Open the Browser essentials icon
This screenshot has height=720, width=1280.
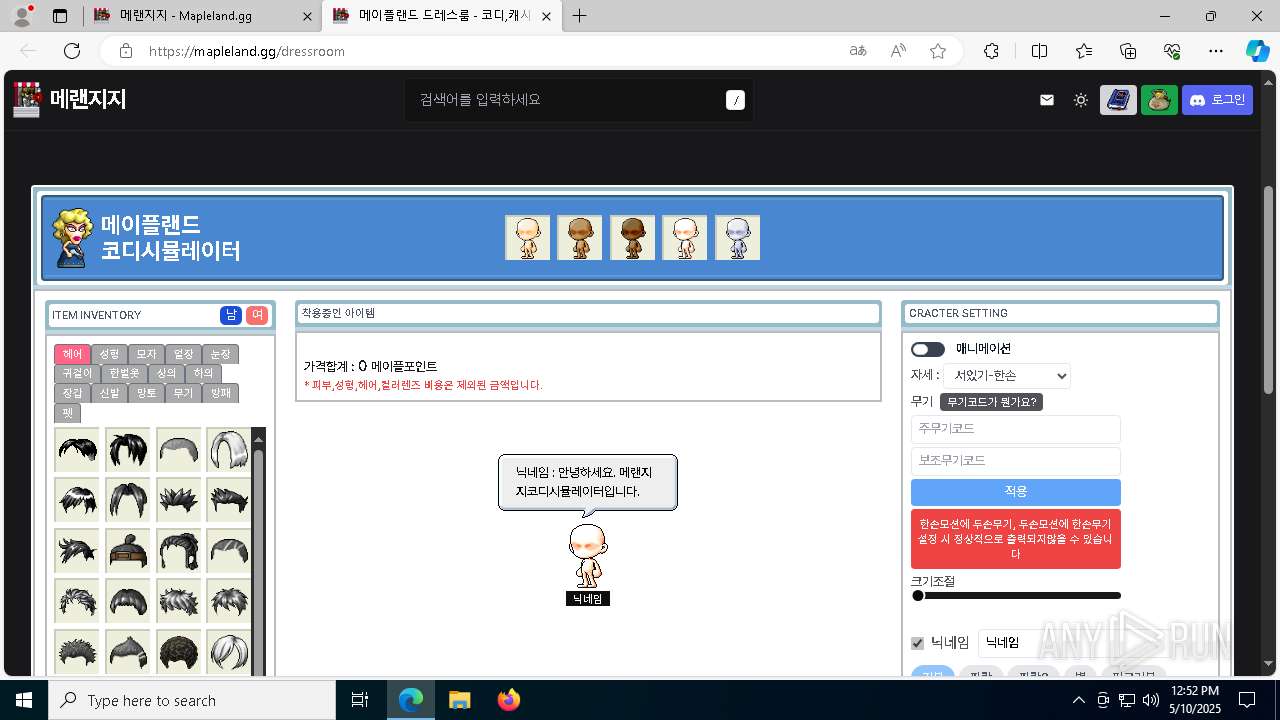point(1172,51)
